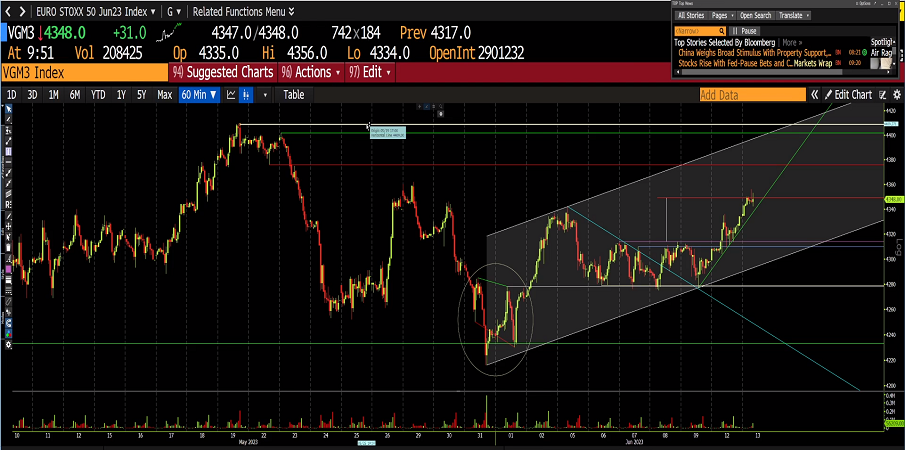905x450 pixels.
Task: Pop out the Top News window
Action: tap(875, 3)
